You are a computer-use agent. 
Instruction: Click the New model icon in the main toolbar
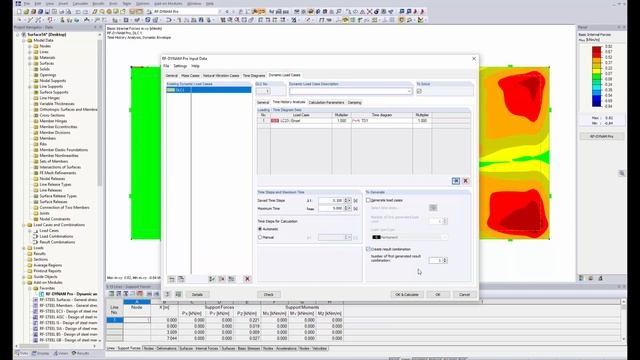[19, 12]
